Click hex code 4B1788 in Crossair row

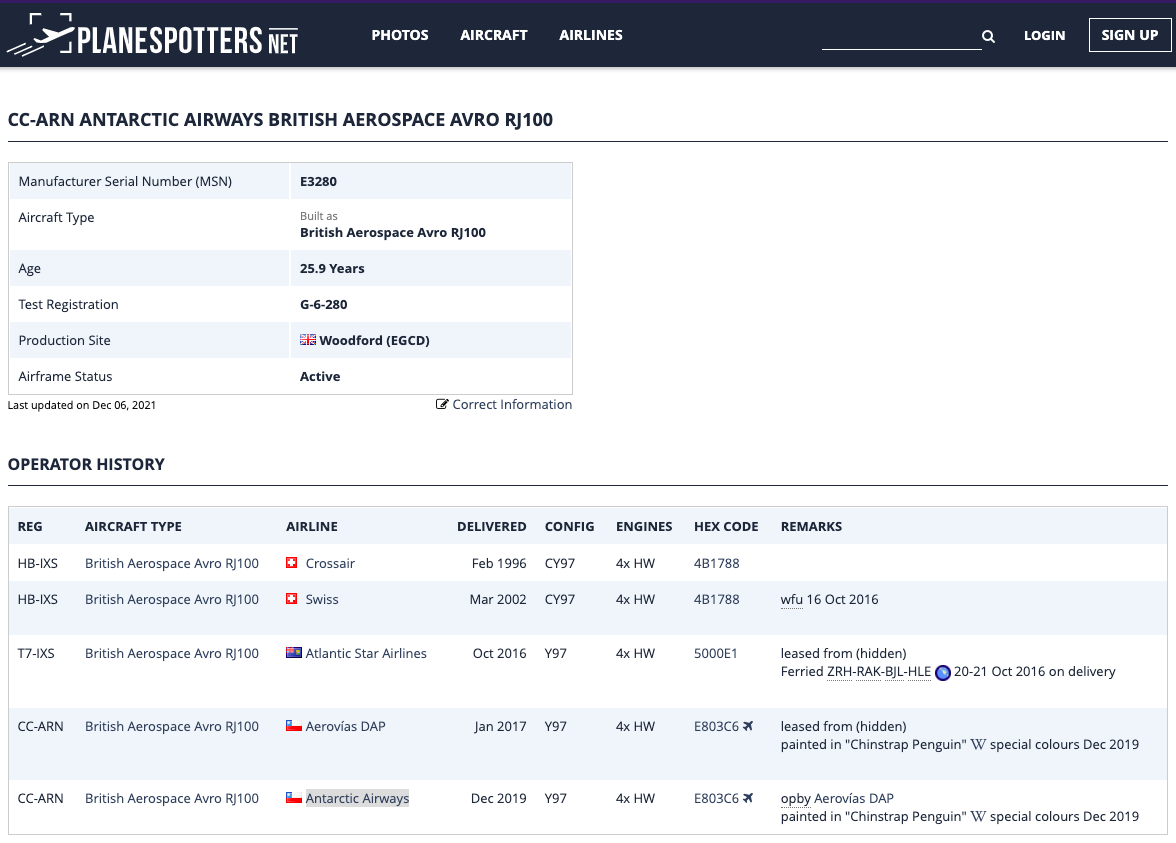pyautogui.click(x=716, y=563)
